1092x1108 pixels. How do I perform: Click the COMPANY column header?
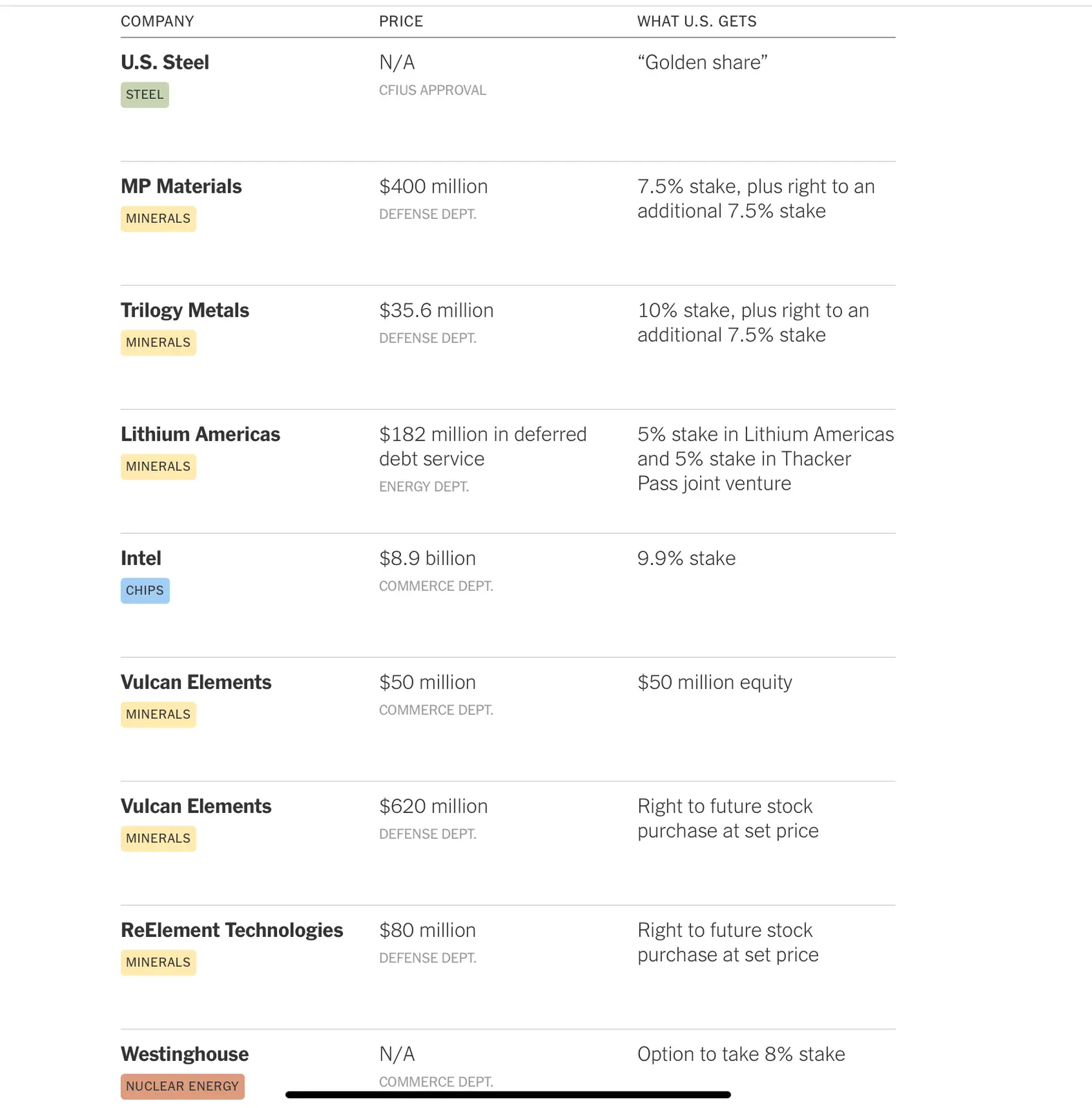(x=157, y=21)
